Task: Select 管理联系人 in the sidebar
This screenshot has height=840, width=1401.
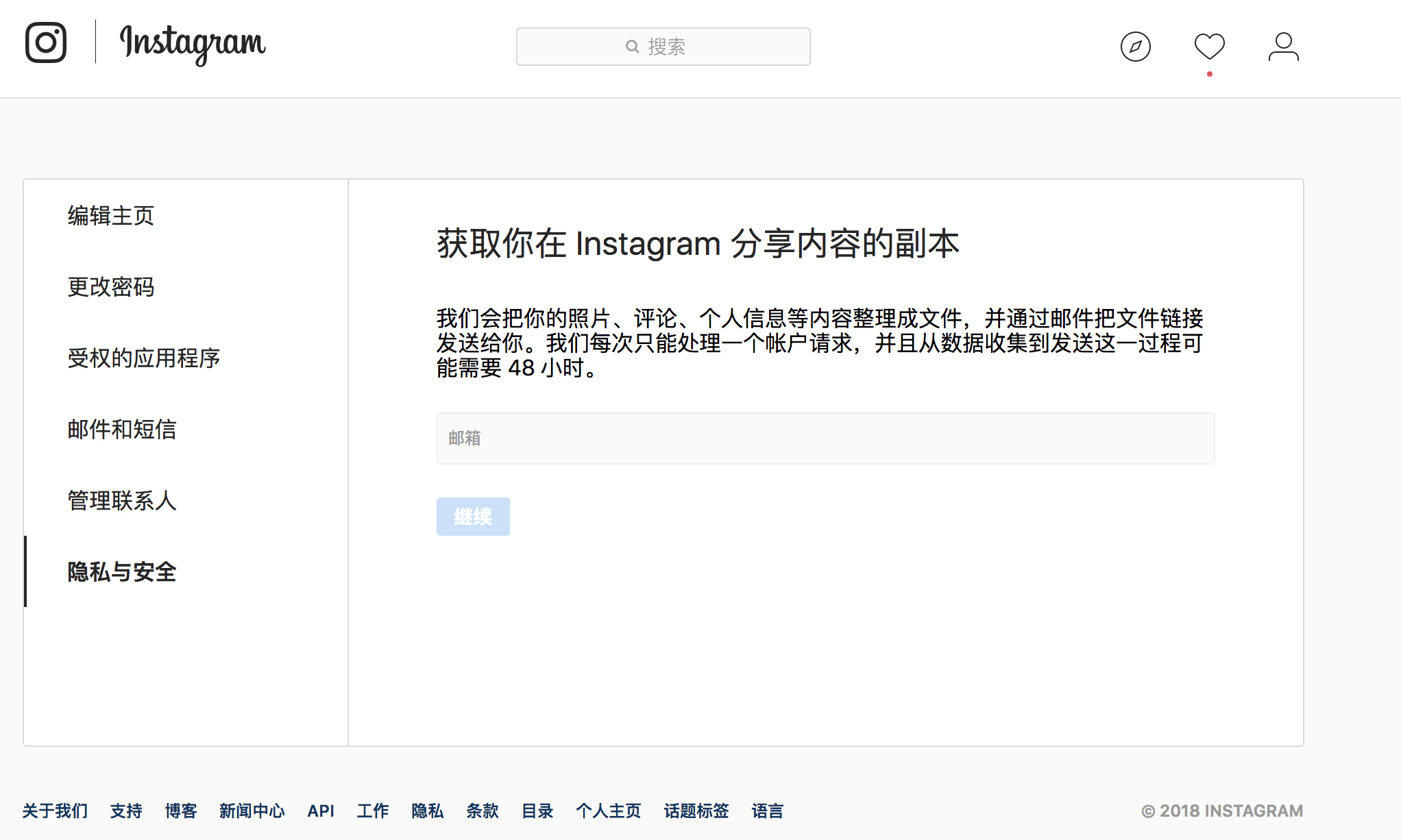Action: 122,501
